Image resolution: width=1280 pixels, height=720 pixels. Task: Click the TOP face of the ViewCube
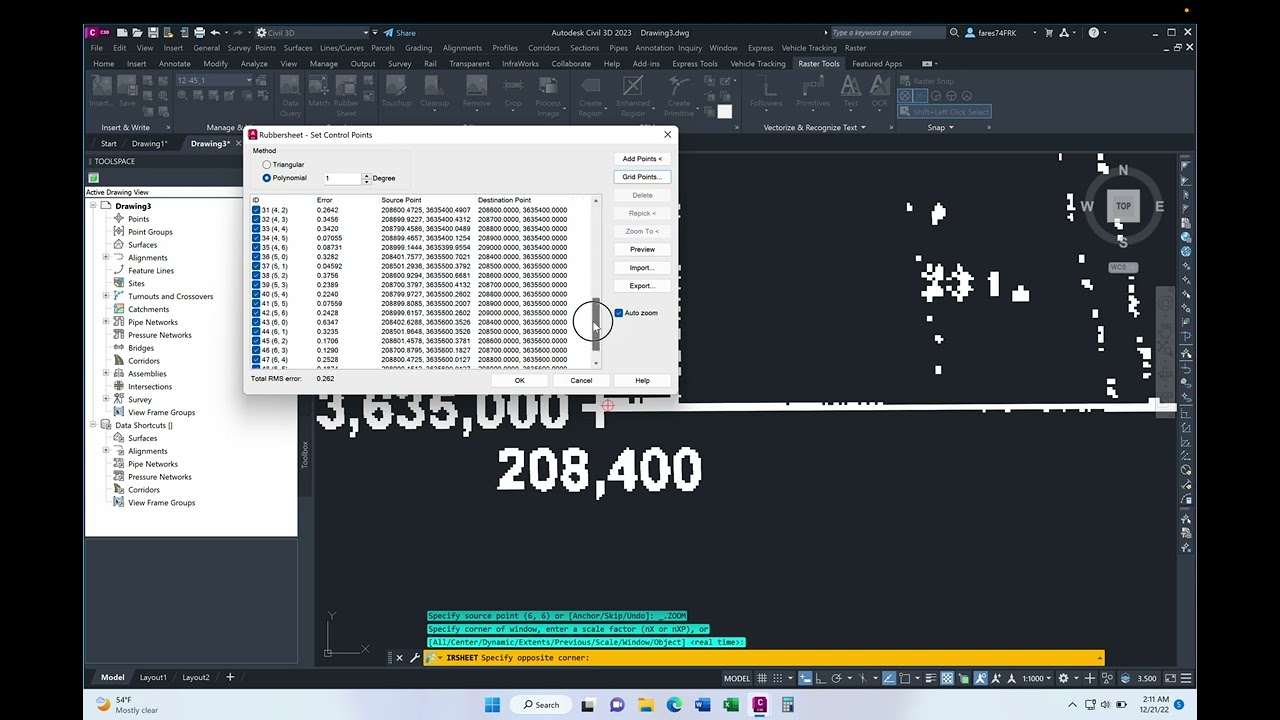1123,206
